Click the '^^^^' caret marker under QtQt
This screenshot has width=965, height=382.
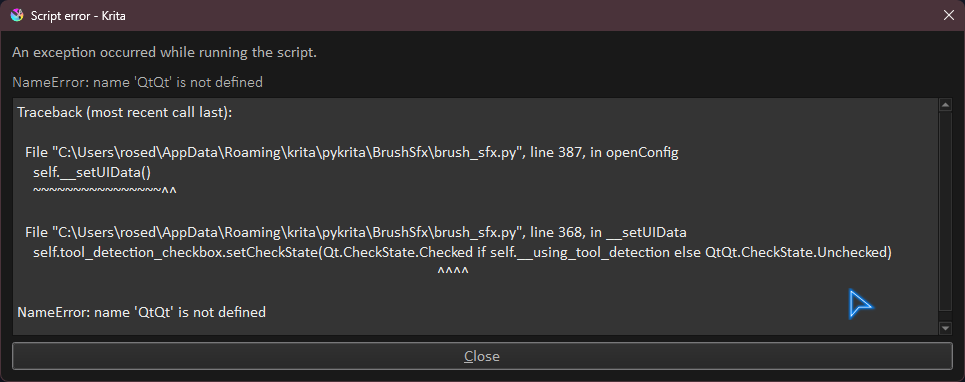pyautogui.click(x=453, y=271)
